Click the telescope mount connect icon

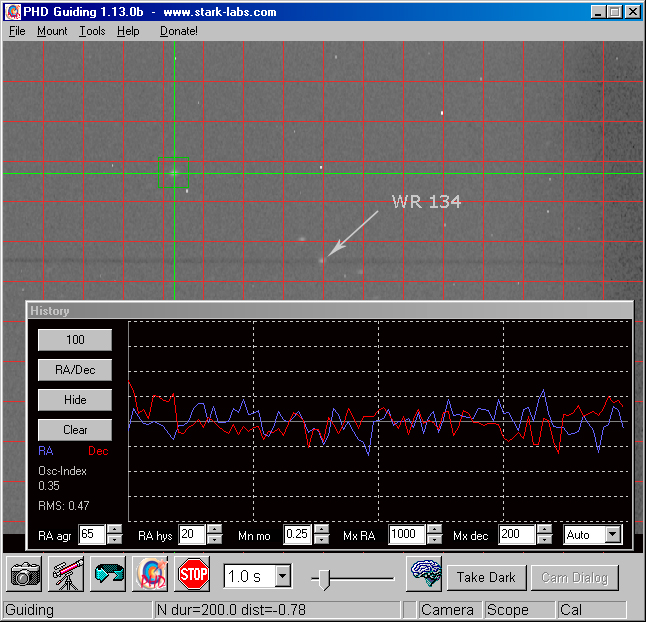[66, 575]
